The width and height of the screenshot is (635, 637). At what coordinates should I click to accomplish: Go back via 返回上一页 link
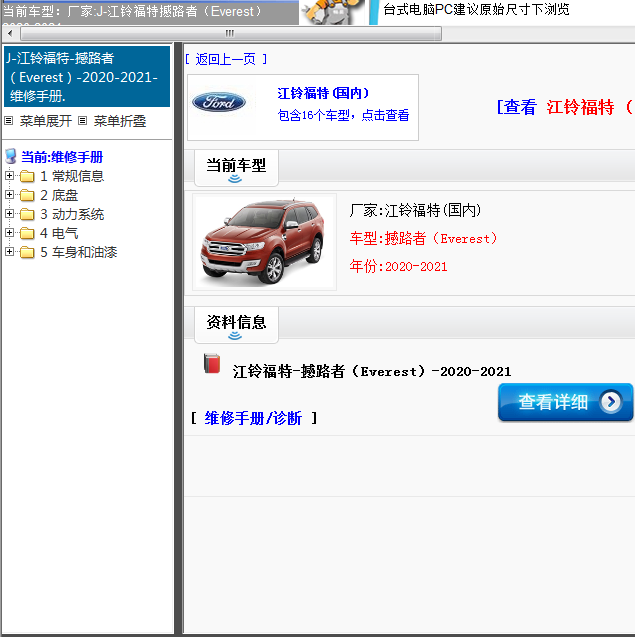tap(226, 59)
